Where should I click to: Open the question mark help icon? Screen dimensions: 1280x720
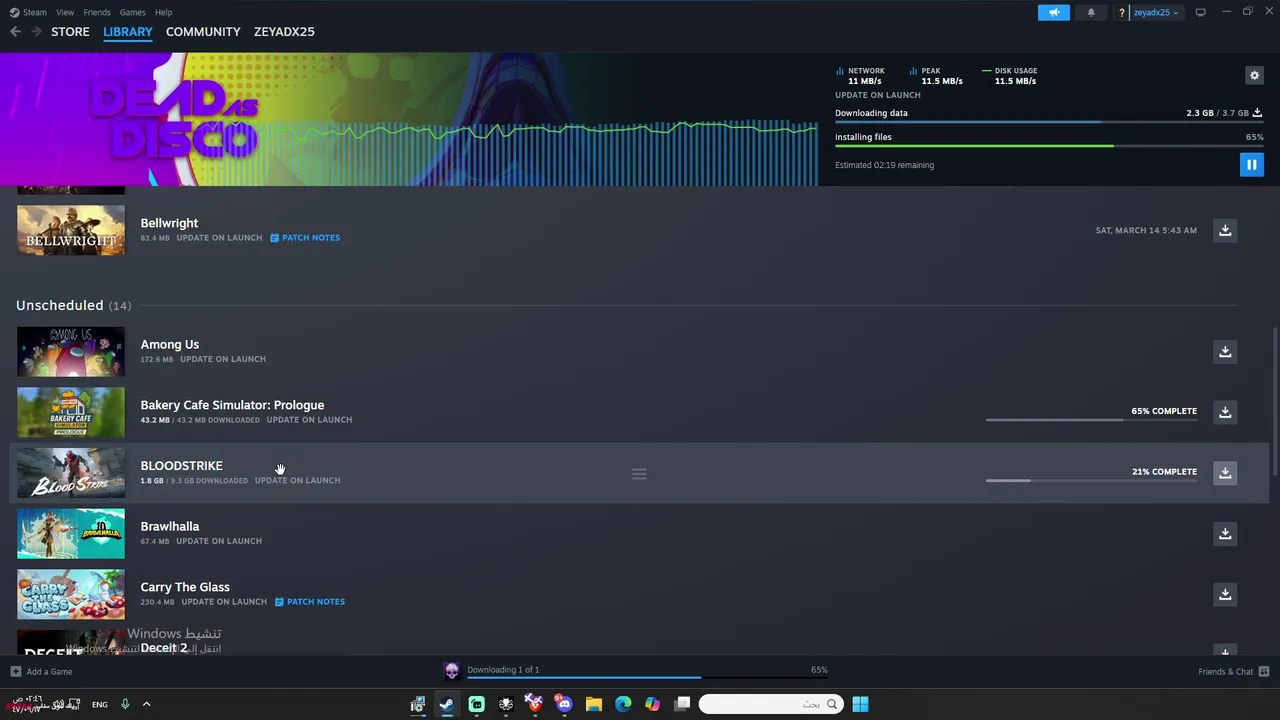click(1121, 12)
